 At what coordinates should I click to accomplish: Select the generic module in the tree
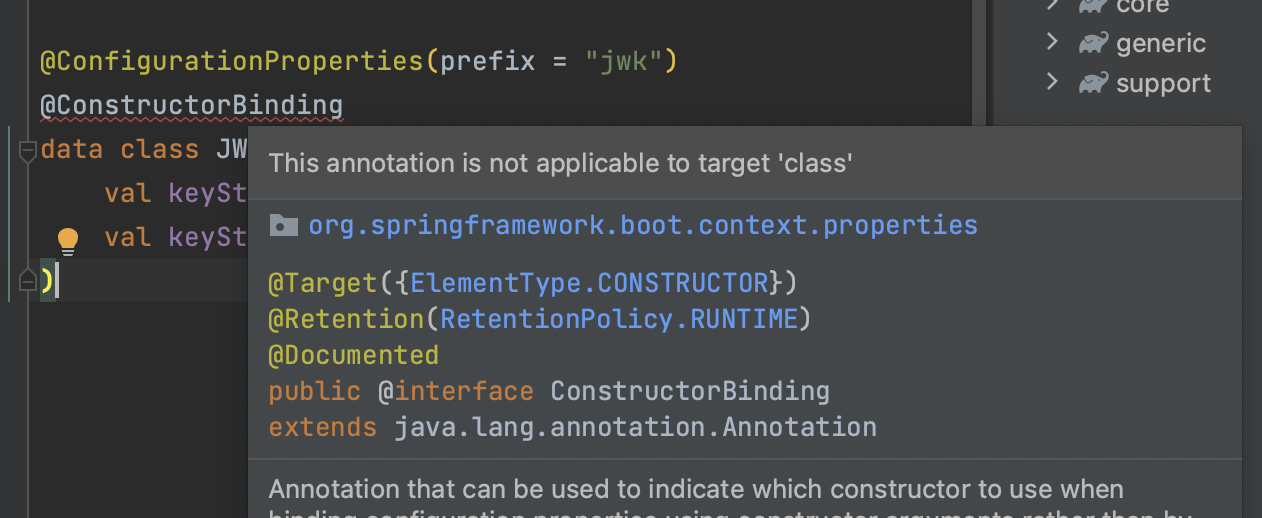coord(1161,43)
